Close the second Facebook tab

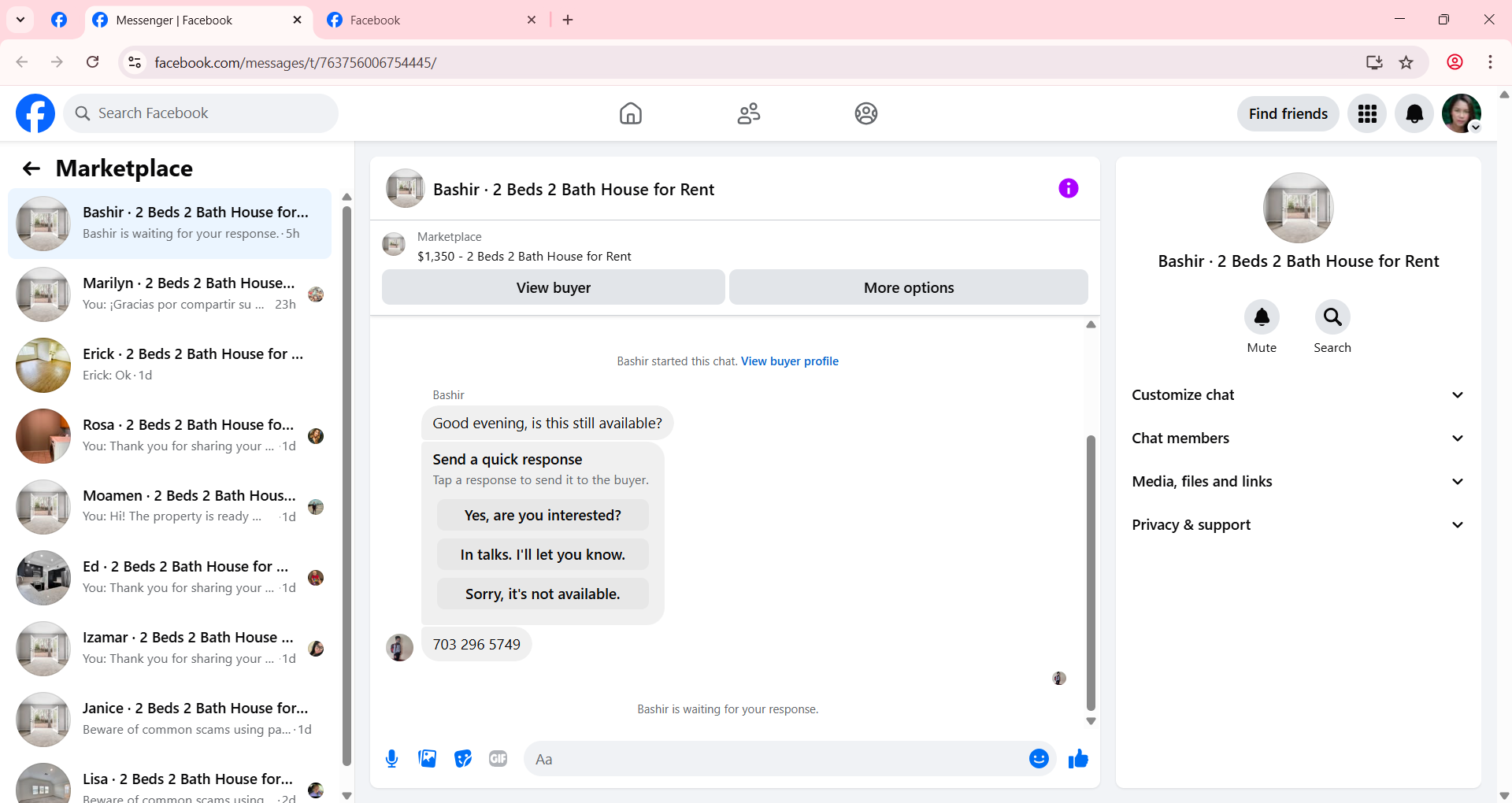click(x=532, y=20)
